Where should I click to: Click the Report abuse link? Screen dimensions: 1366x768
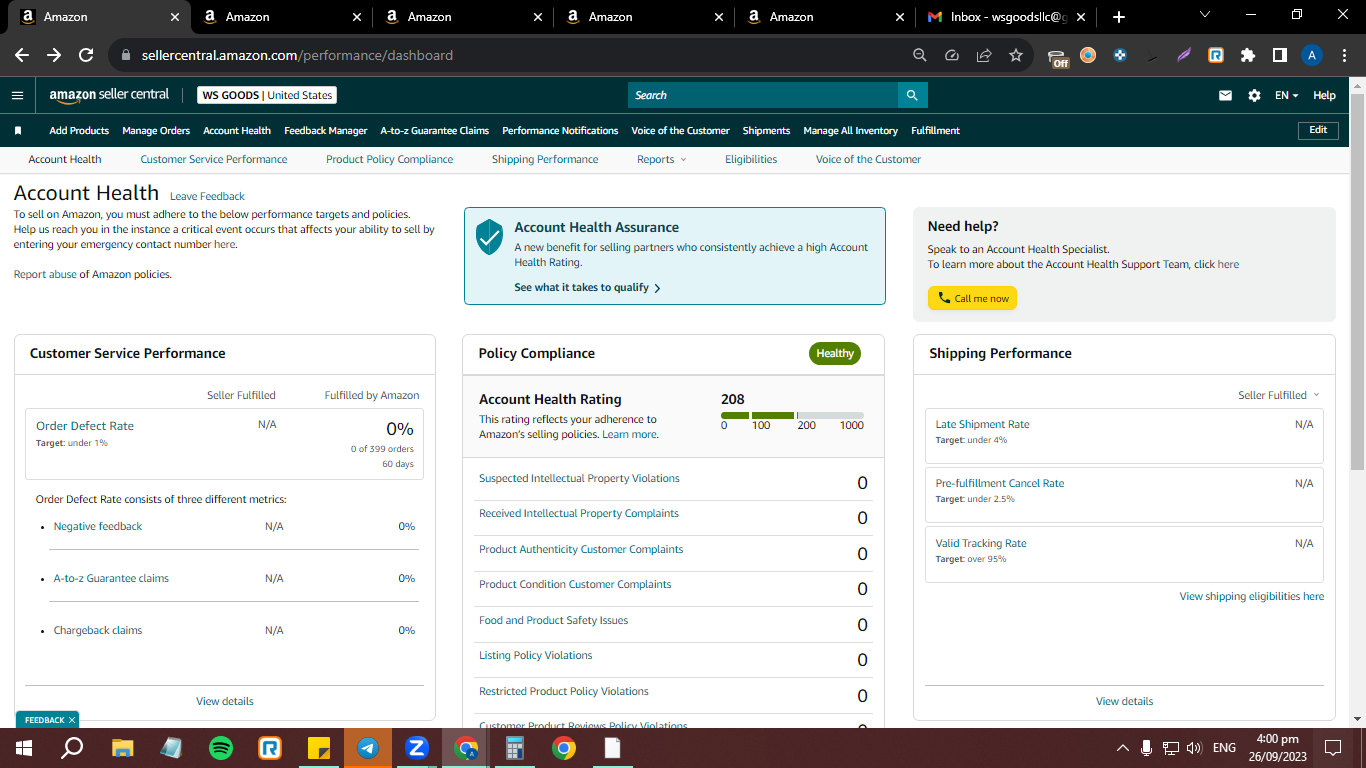45,274
